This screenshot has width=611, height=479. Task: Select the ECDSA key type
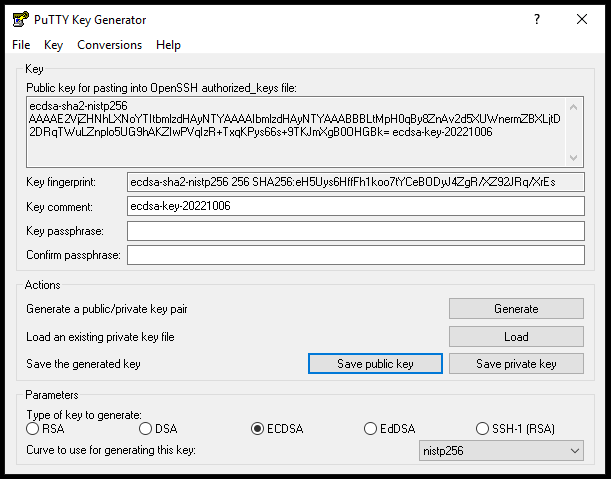coord(277,429)
